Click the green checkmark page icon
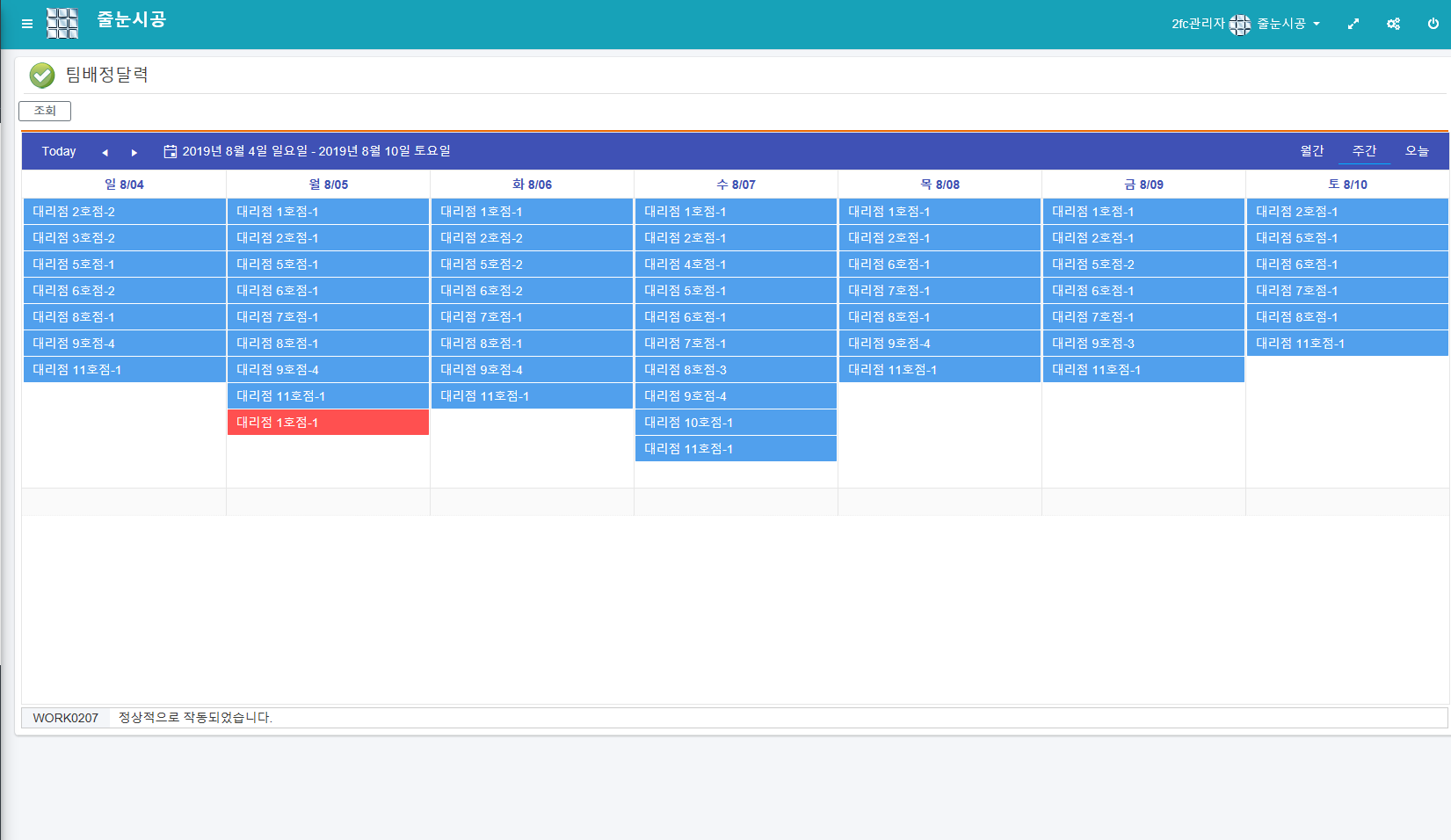This screenshot has width=1451, height=840. [x=41, y=76]
